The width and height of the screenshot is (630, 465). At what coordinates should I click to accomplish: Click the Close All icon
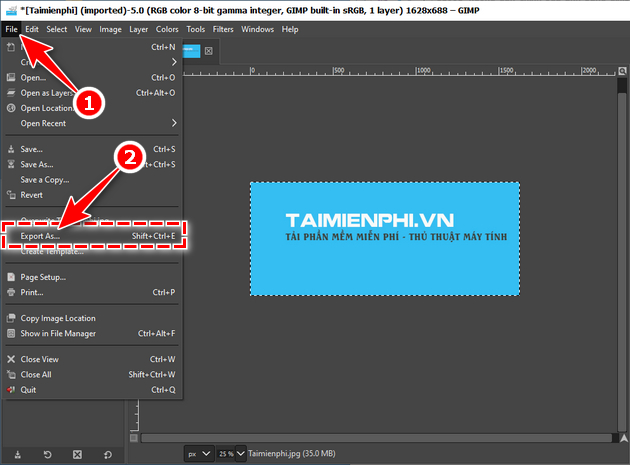11,374
